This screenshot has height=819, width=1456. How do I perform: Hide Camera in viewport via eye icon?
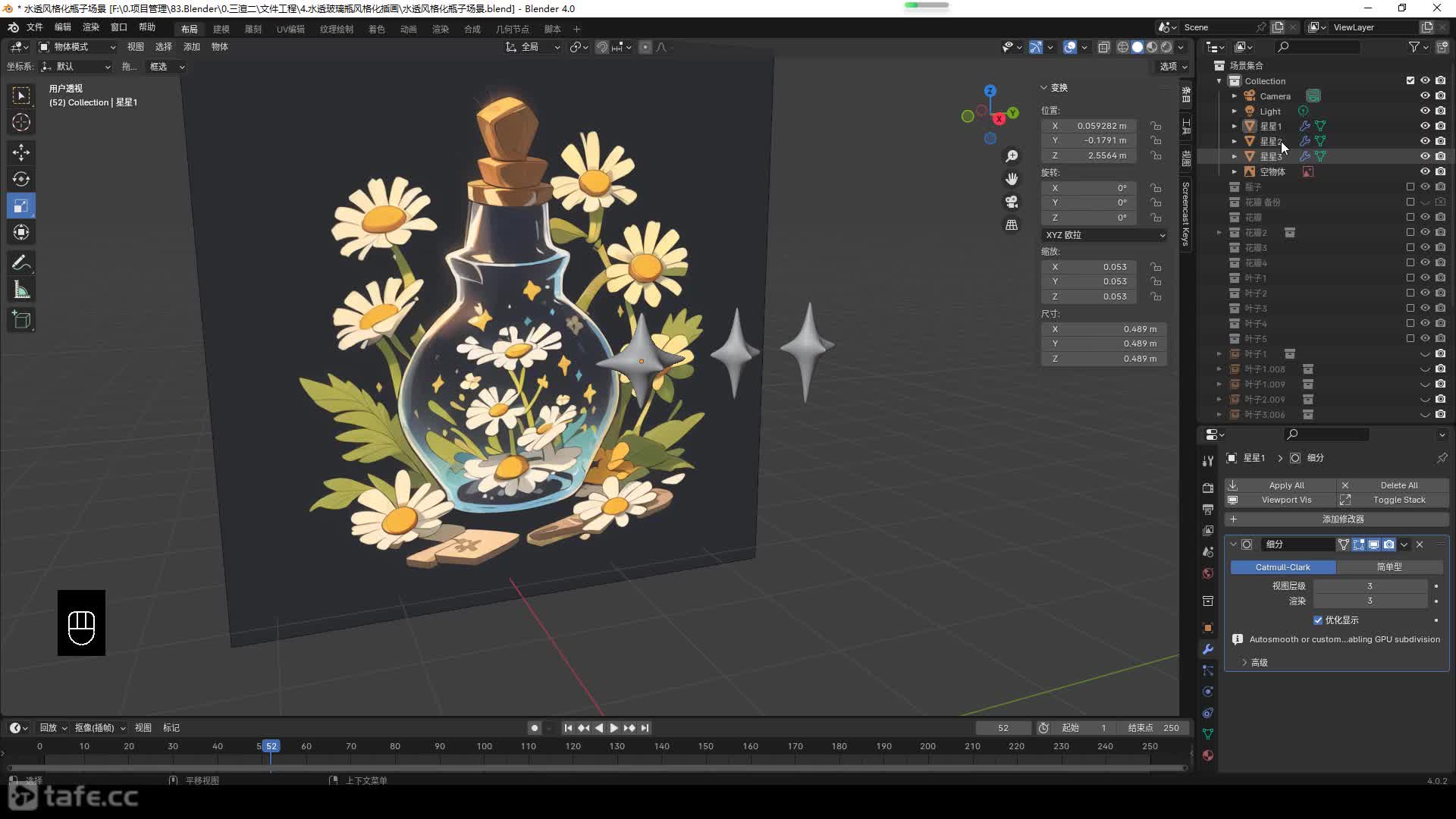click(x=1425, y=96)
